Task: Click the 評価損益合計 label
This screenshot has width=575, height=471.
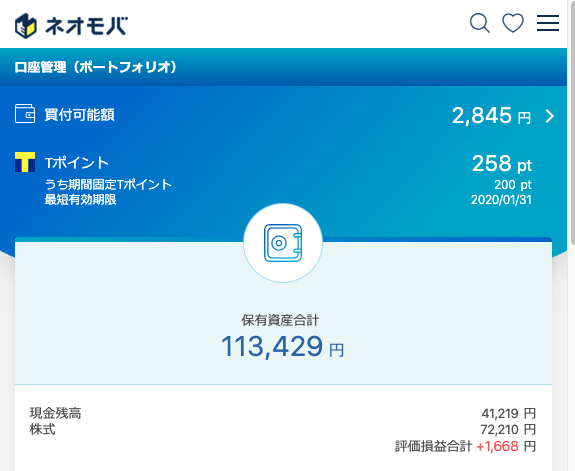Action: (x=433, y=446)
